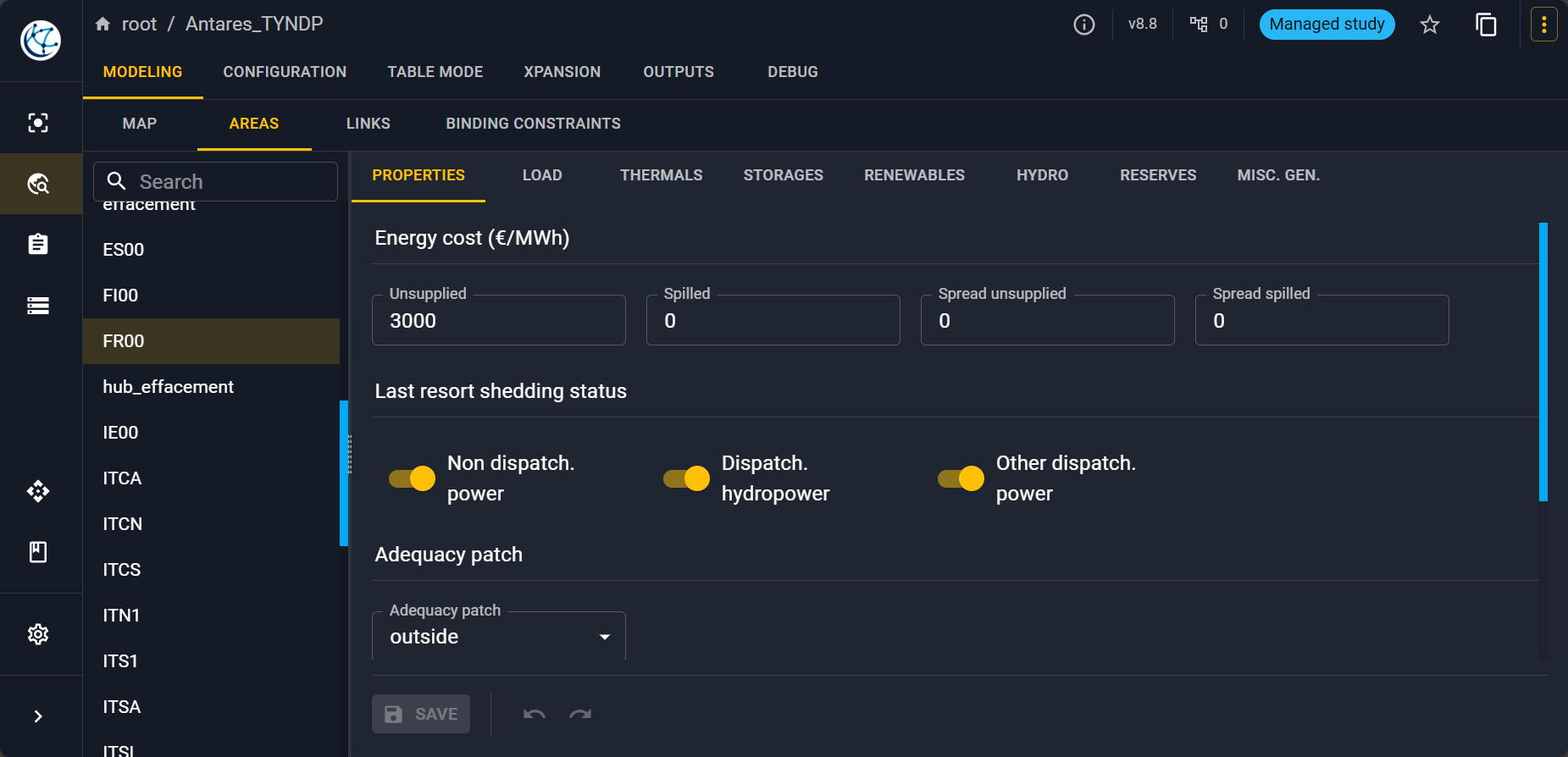Select the MODELING tab

[142, 72]
